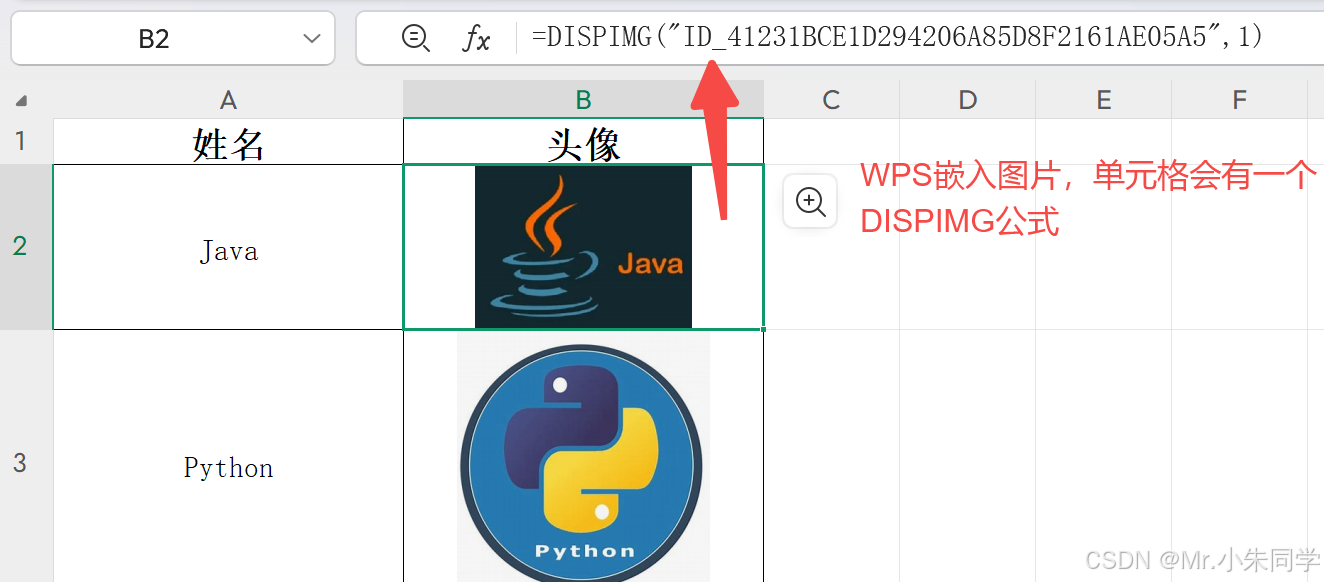
Task: Click the zoom magnifier icon in formula bar
Action: click(x=415, y=38)
